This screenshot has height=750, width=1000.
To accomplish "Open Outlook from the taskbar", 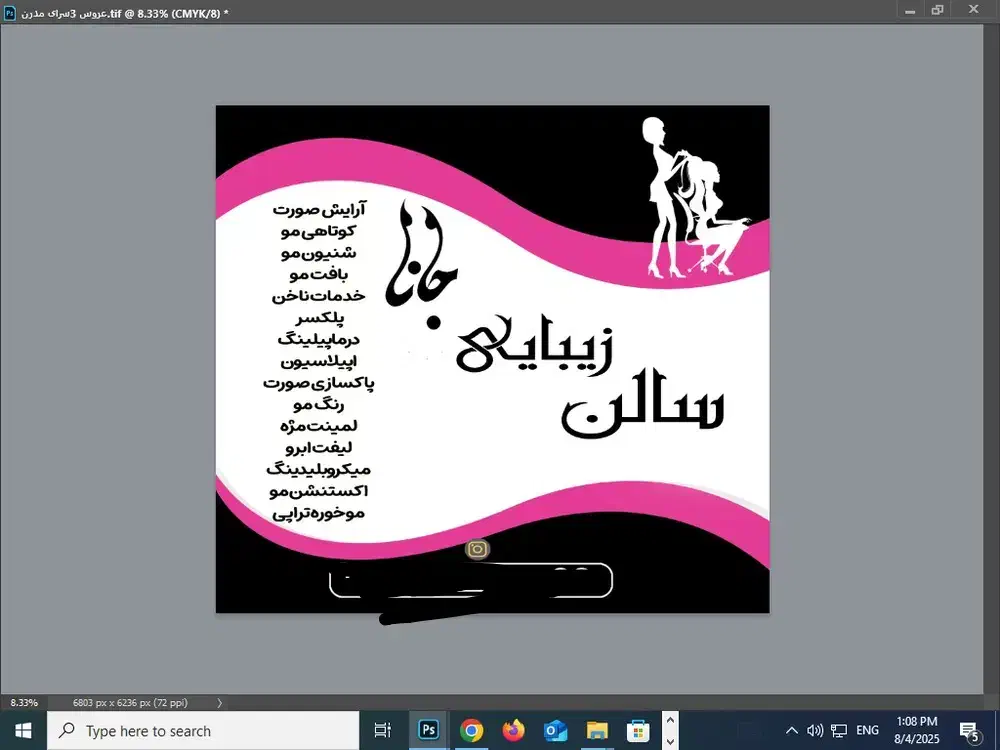I will coord(555,730).
